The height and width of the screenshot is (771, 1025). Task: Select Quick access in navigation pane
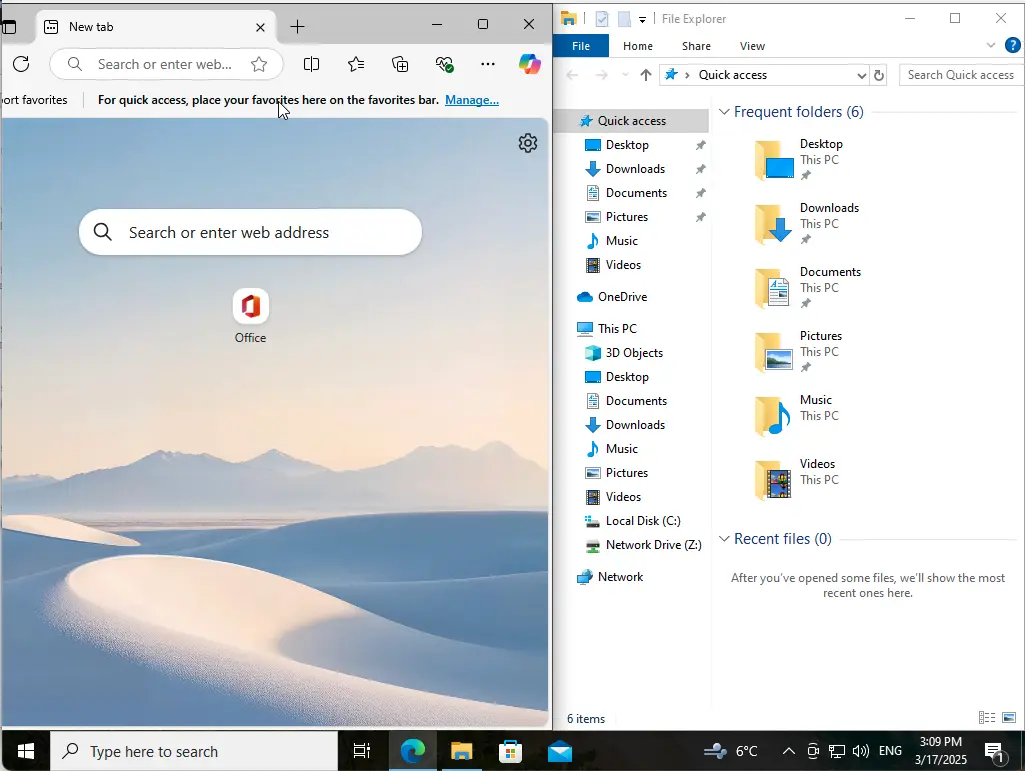(x=631, y=121)
